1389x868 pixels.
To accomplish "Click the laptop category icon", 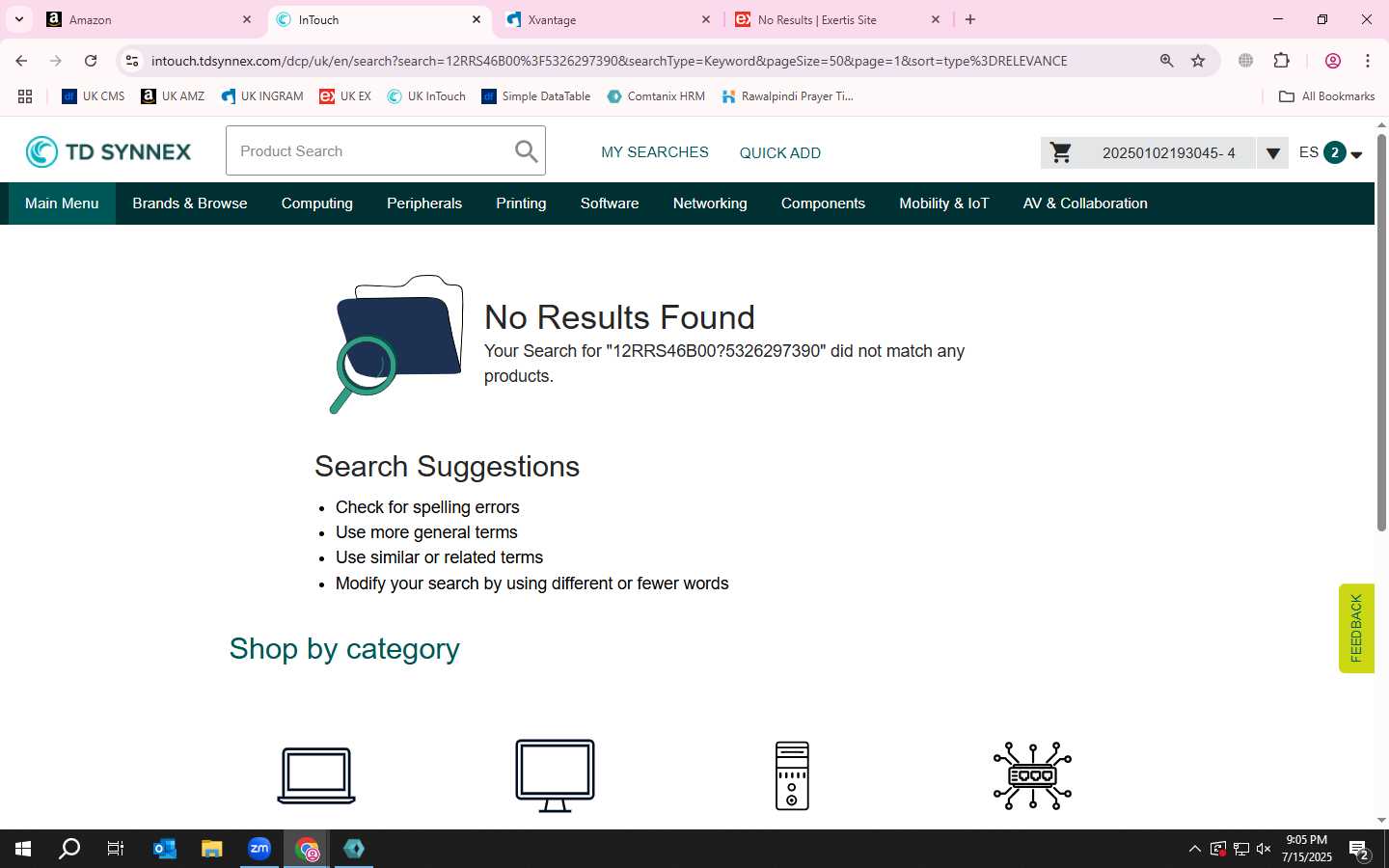I will pos(316,775).
